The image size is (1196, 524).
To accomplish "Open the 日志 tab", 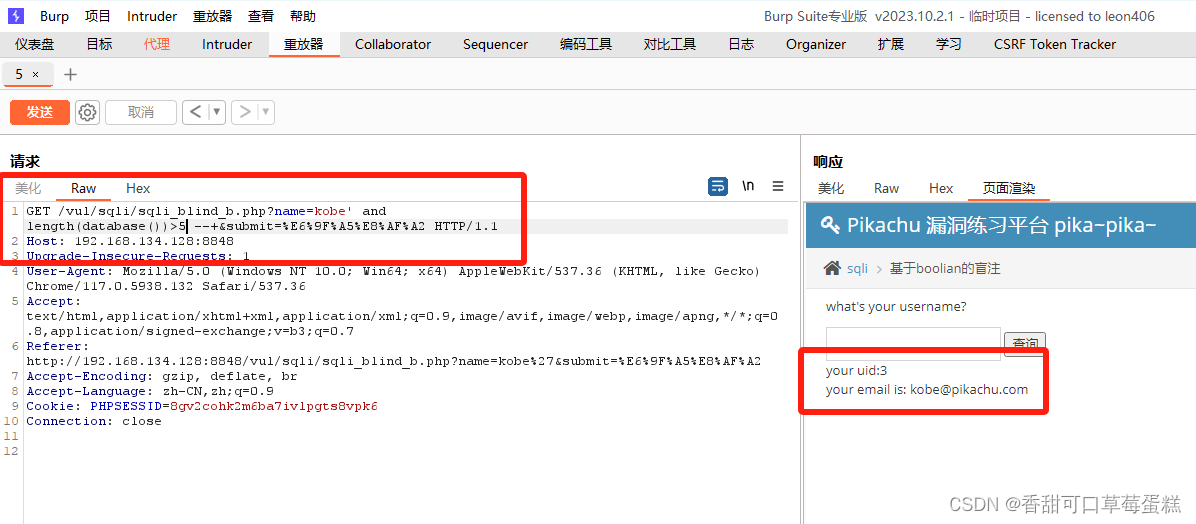I will coord(741,44).
